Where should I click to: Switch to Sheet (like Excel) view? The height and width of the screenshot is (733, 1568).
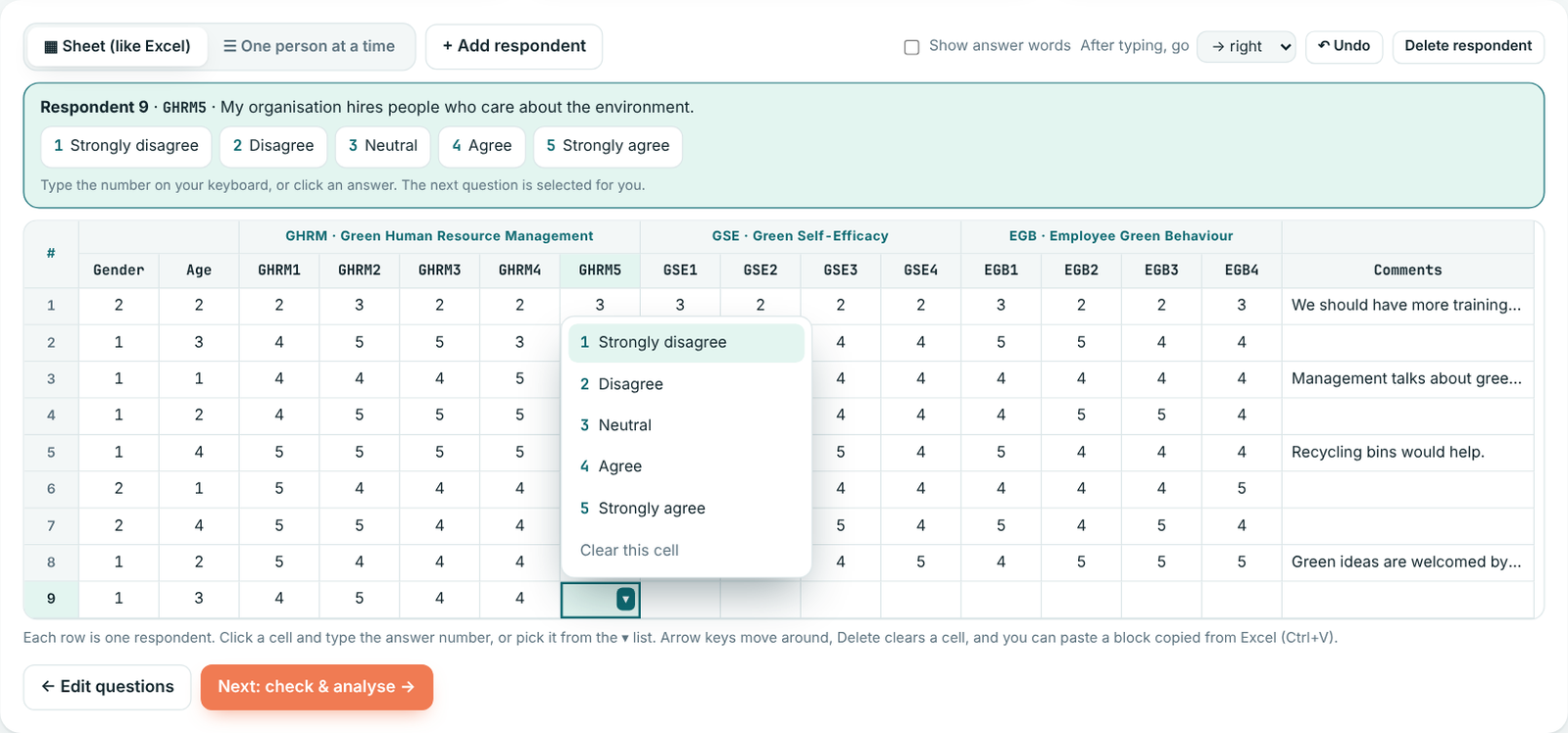coord(118,46)
